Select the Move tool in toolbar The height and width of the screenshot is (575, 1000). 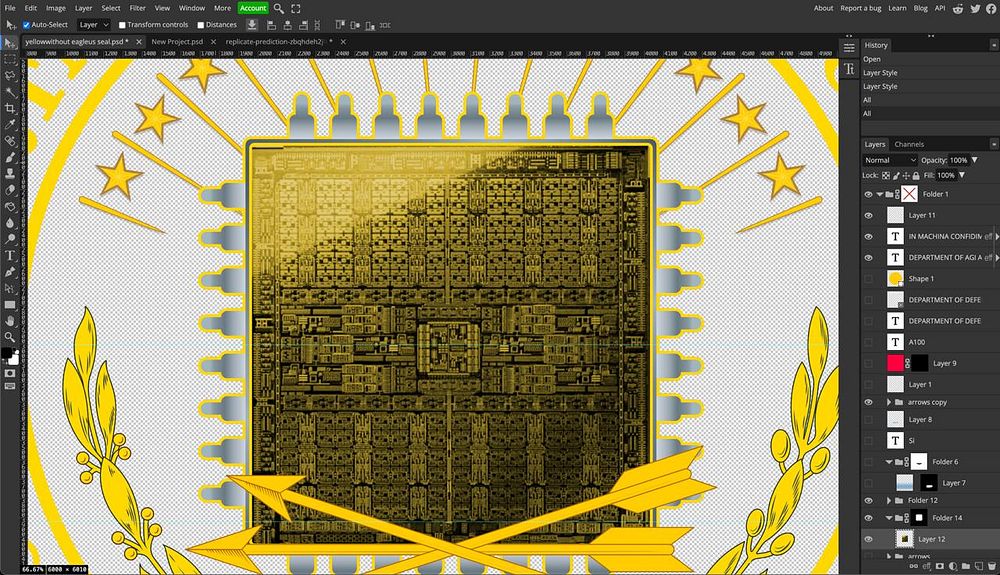[x=10, y=43]
